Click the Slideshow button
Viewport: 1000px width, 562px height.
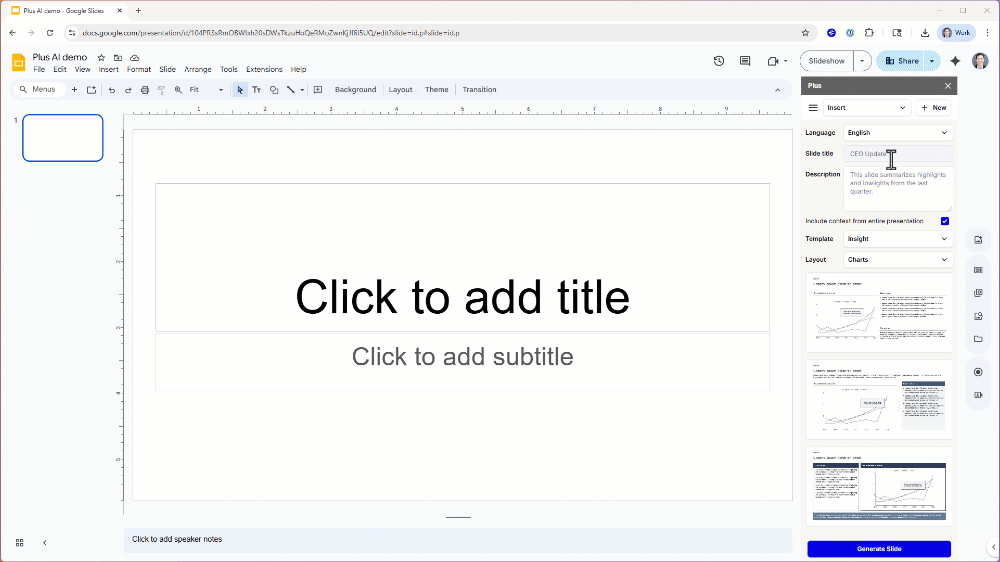point(827,61)
